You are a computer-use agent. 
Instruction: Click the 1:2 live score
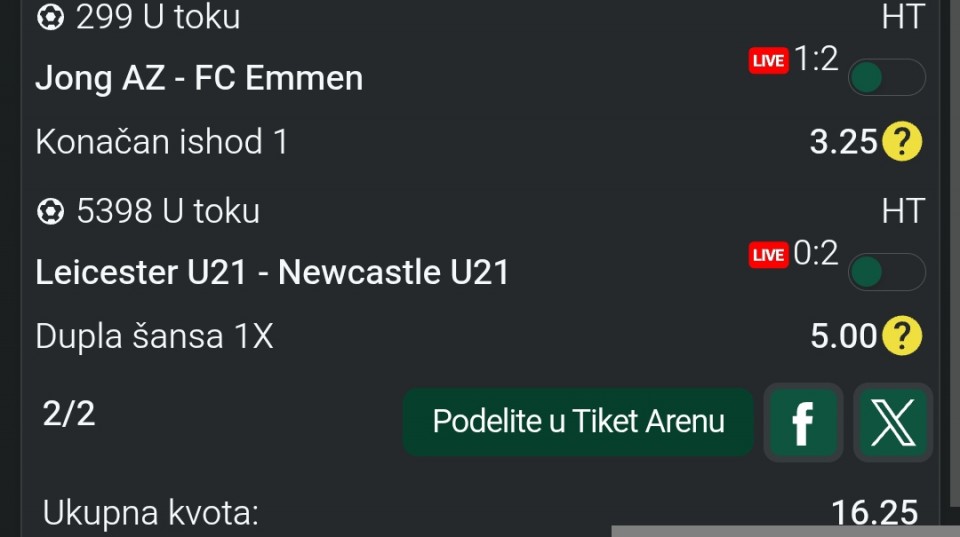(816, 60)
